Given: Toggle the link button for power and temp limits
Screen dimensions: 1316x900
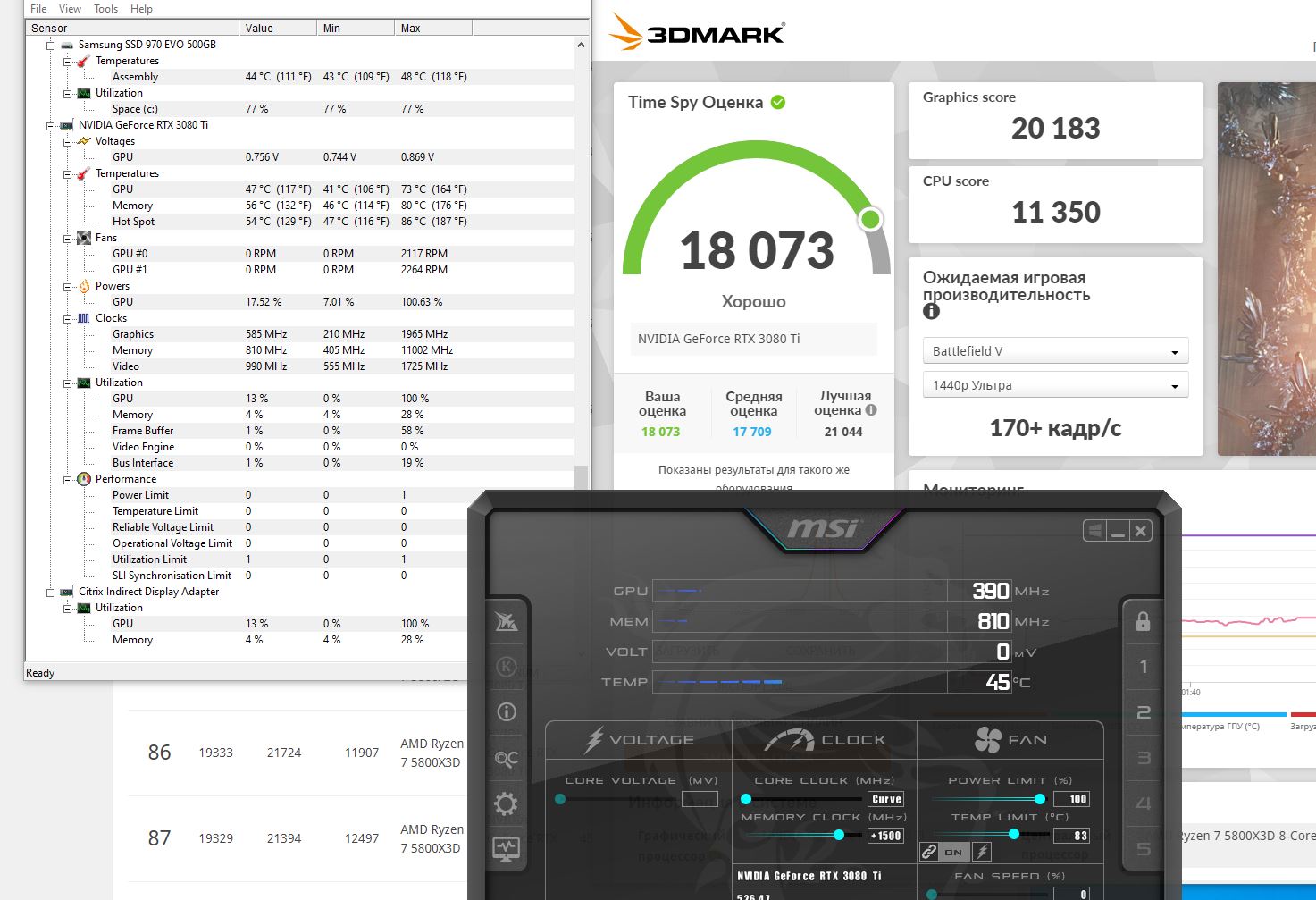Looking at the screenshot, I should pos(929,852).
